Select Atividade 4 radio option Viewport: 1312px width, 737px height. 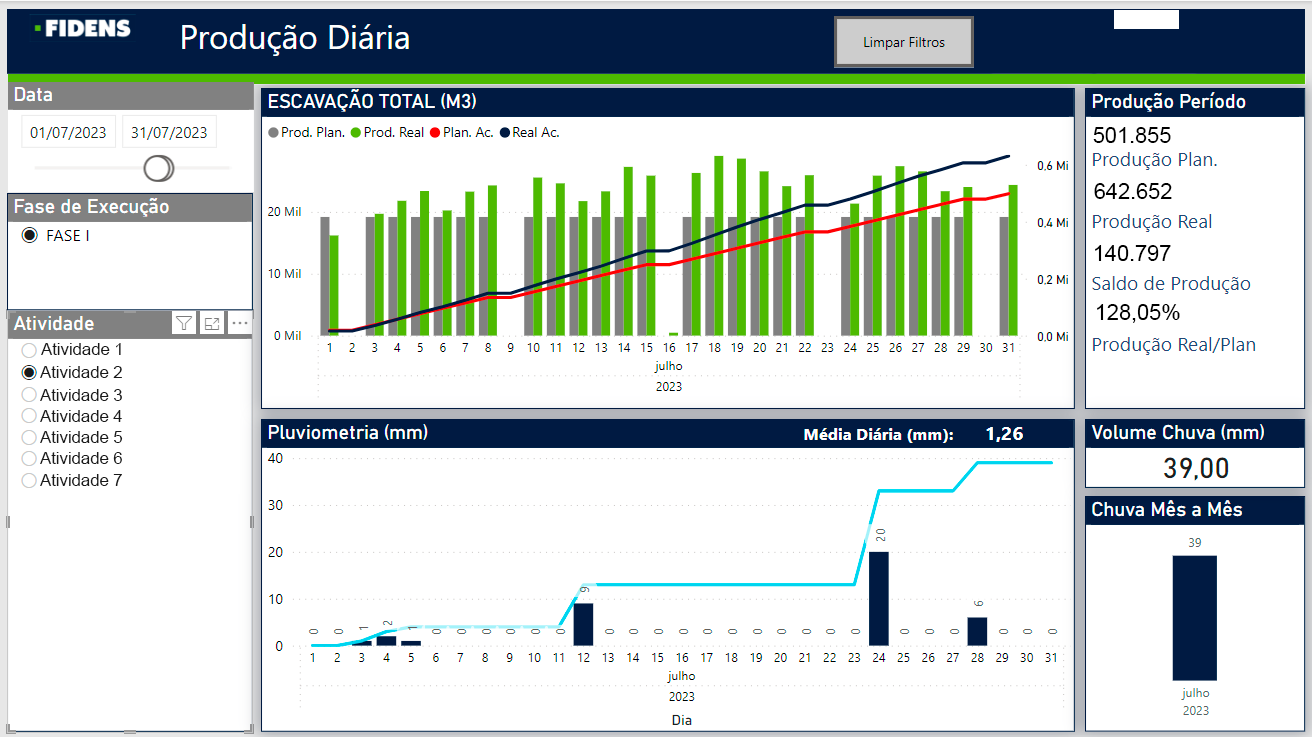(29, 416)
